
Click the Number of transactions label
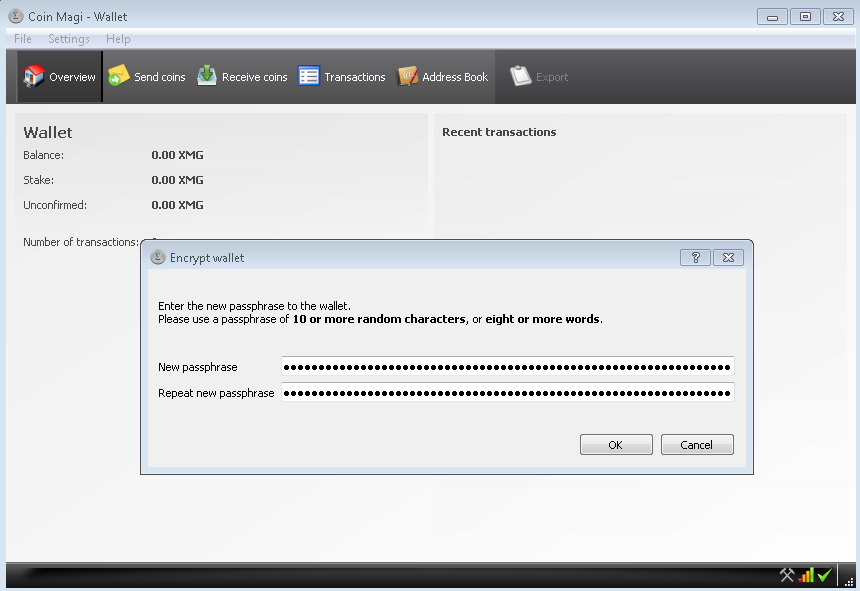(81, 242)
